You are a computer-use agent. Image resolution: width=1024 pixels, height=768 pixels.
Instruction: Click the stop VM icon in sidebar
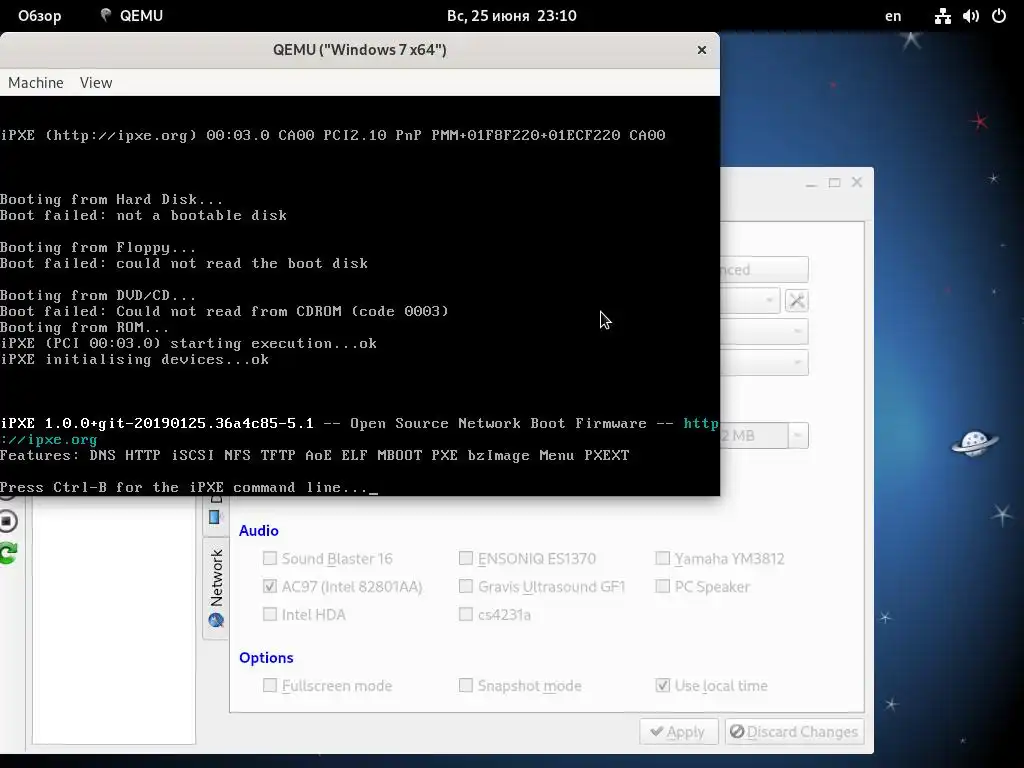[x=8, y=521]
